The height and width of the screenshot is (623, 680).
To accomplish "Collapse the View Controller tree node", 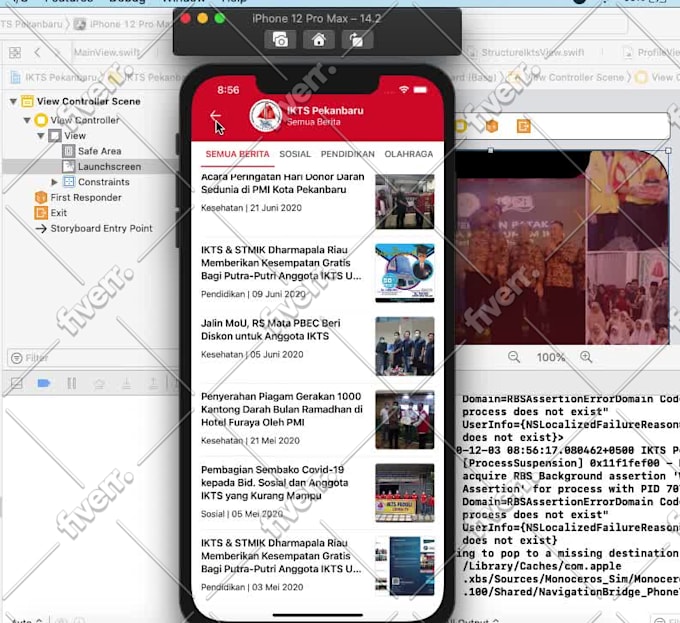I will (27, 120).
